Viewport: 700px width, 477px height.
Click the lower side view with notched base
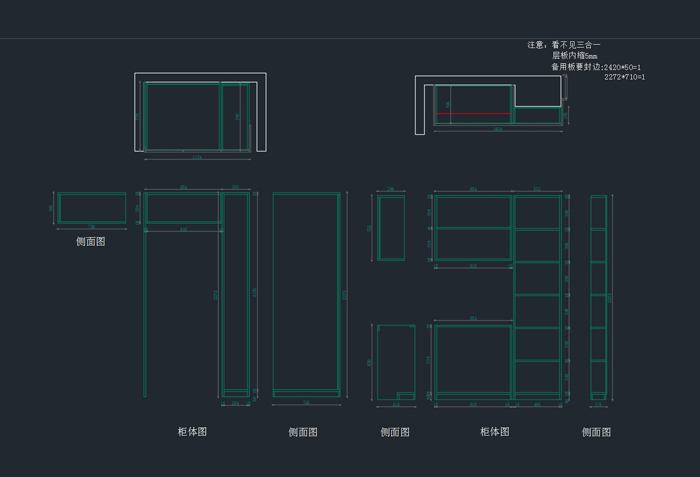pos(394,361)
